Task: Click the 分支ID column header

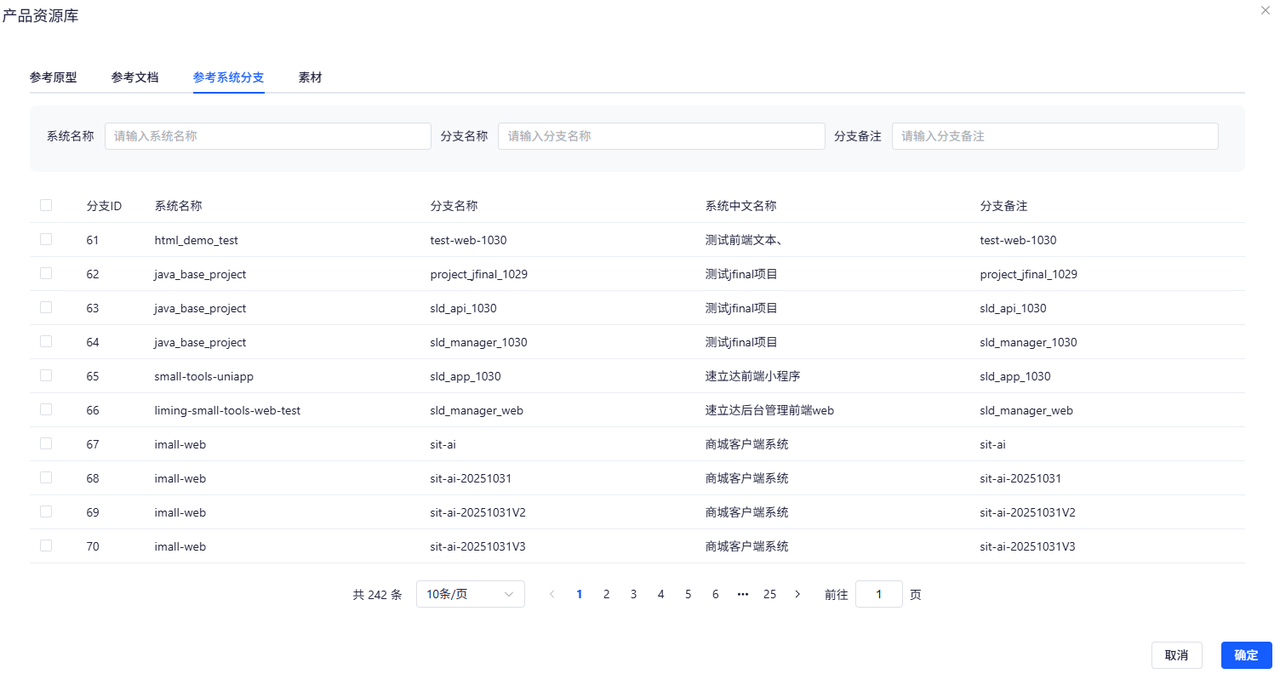Action: [104, 206]
